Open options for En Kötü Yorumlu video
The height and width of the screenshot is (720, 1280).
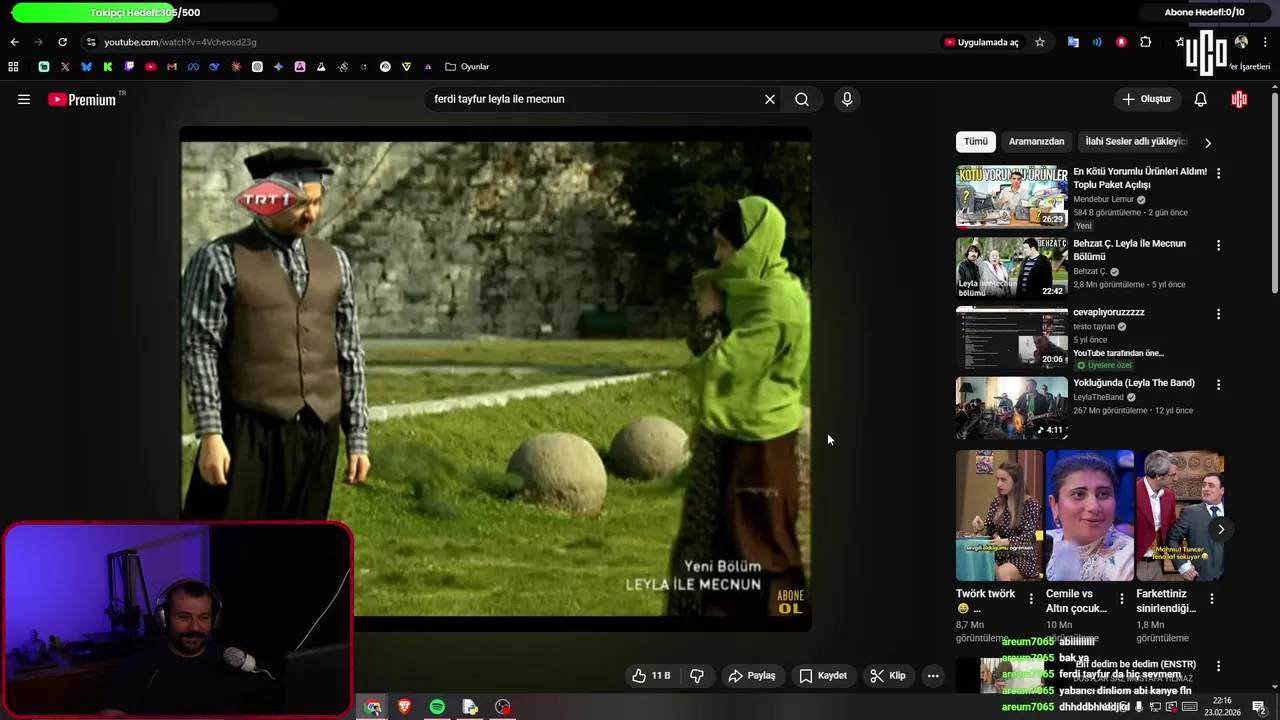tap(1218, 173)
